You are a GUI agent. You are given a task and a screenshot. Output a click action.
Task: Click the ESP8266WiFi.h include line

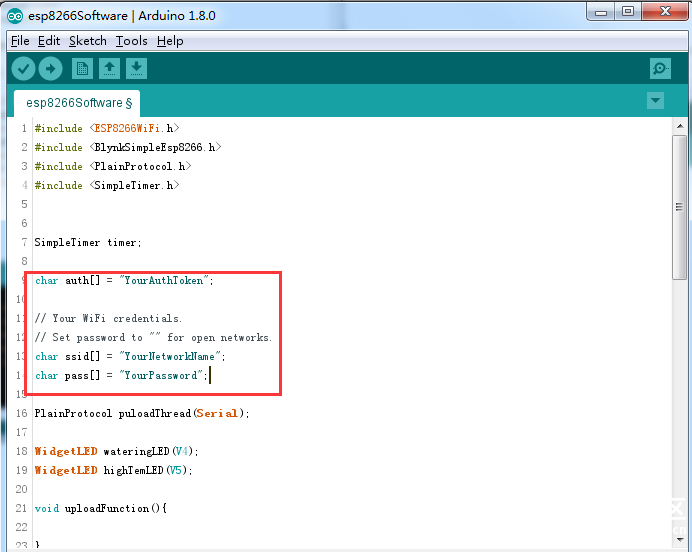(x=107, y=128)
